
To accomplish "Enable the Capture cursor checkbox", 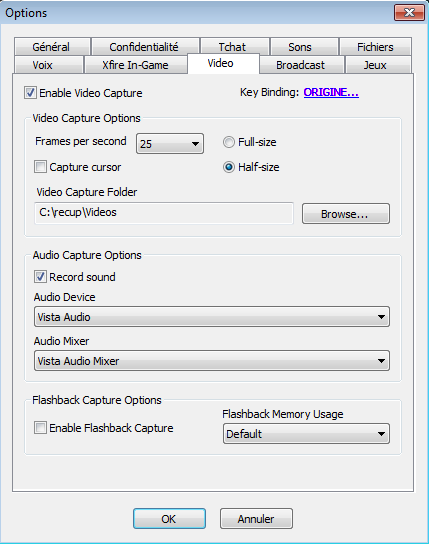I will tap(40, 167).
